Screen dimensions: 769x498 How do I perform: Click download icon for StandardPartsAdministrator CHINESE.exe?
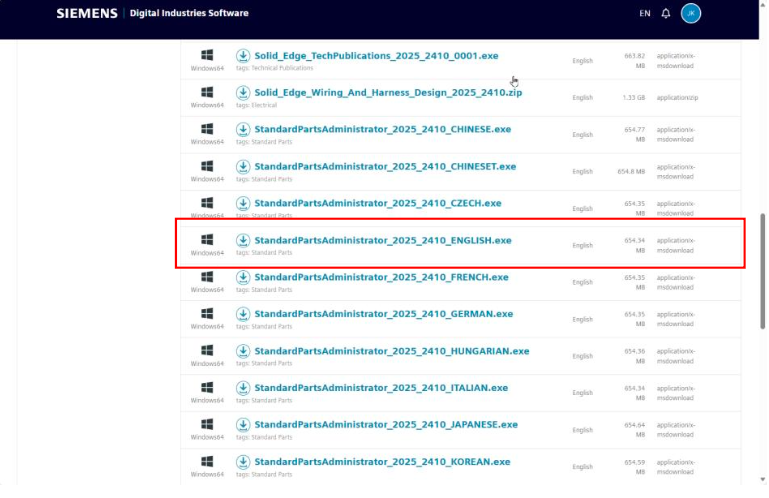(x=243, y=130)
